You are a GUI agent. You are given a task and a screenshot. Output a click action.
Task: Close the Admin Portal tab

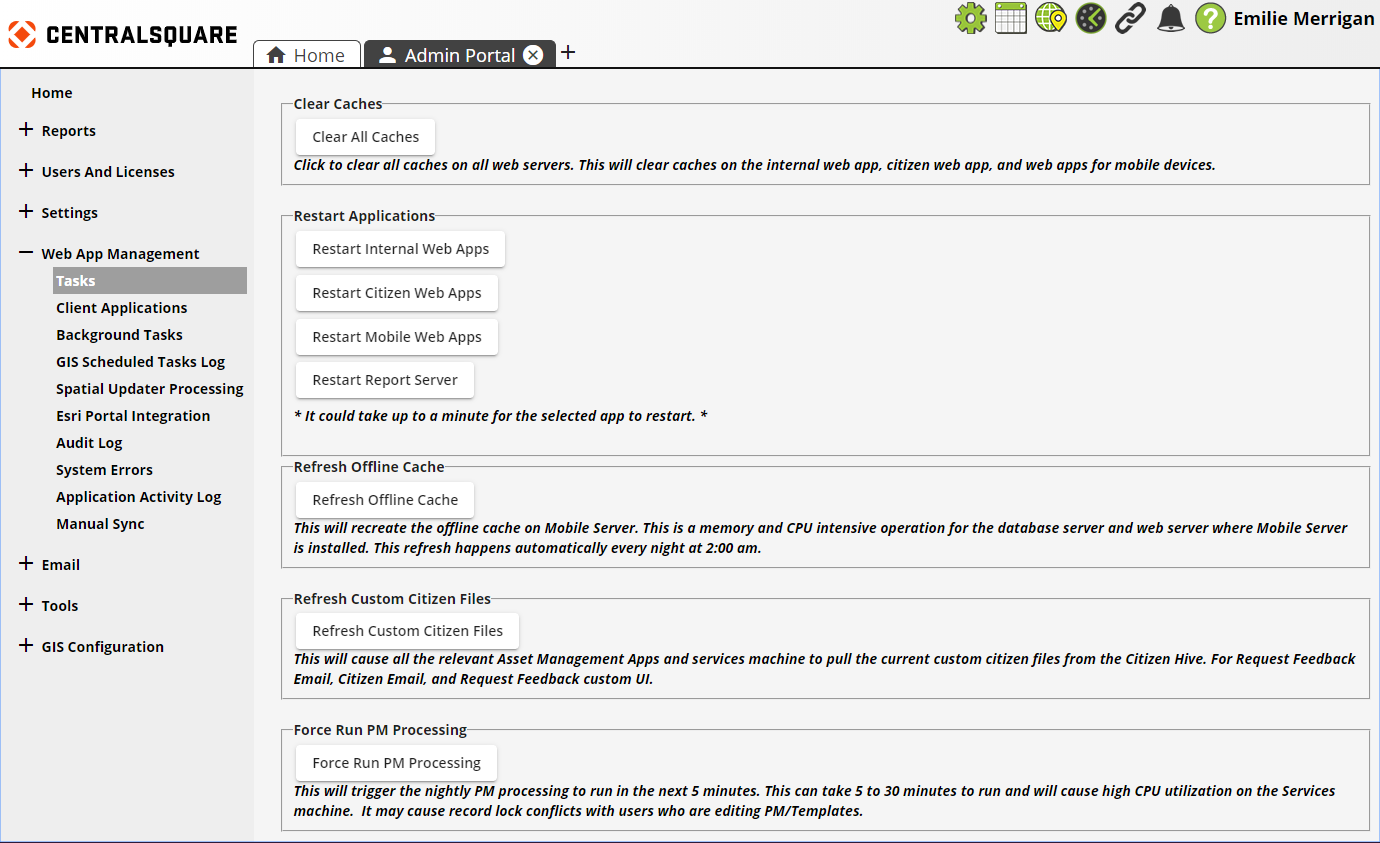point(533,55)
